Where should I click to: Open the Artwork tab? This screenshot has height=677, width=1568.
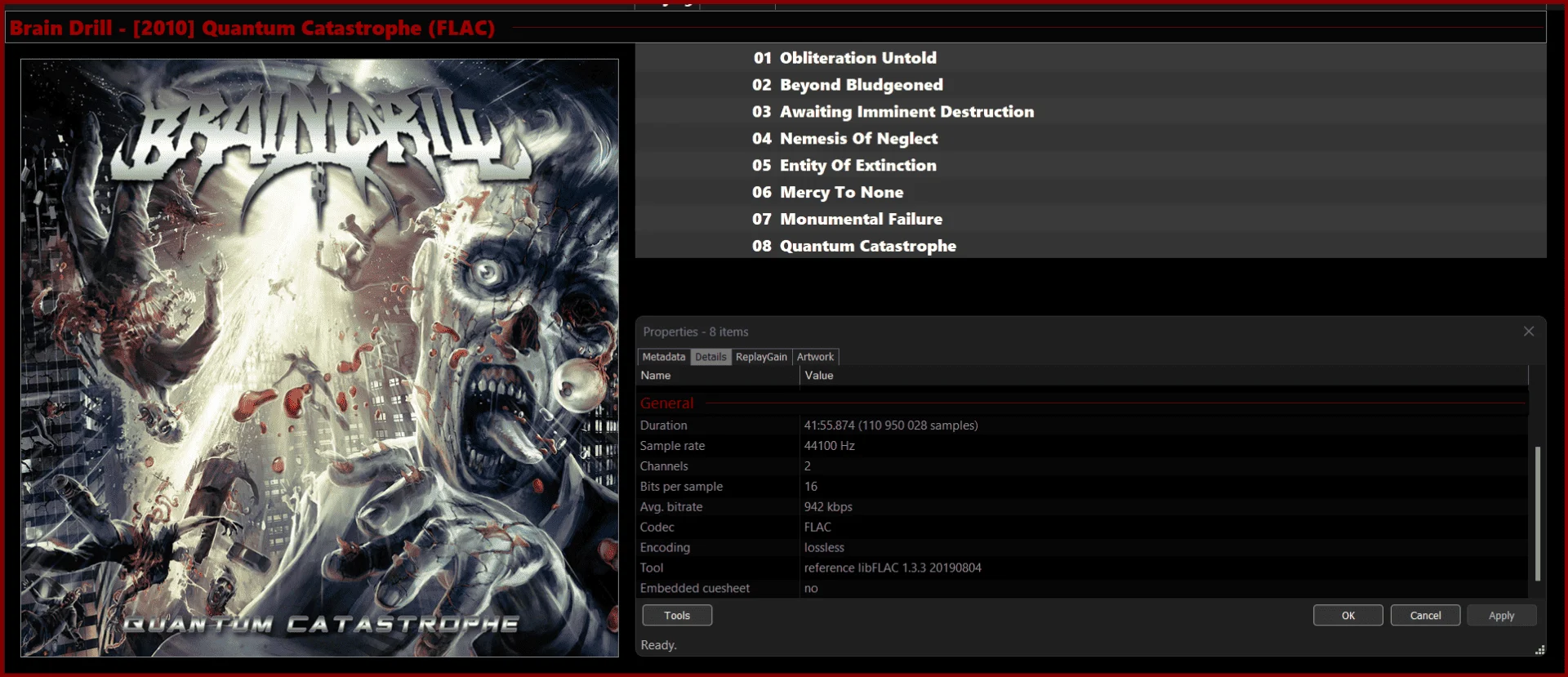click(815, 357)
